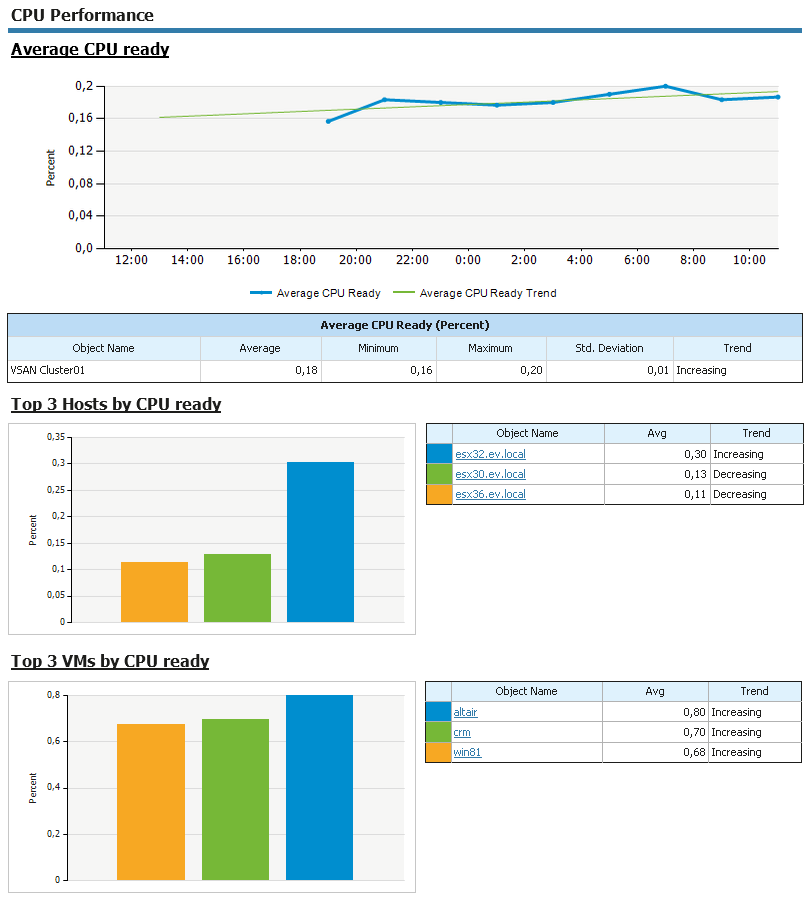Screen dimensions: 806x899
Task: Click the Average value 0,18 cell
Action: tap(261, 370)
